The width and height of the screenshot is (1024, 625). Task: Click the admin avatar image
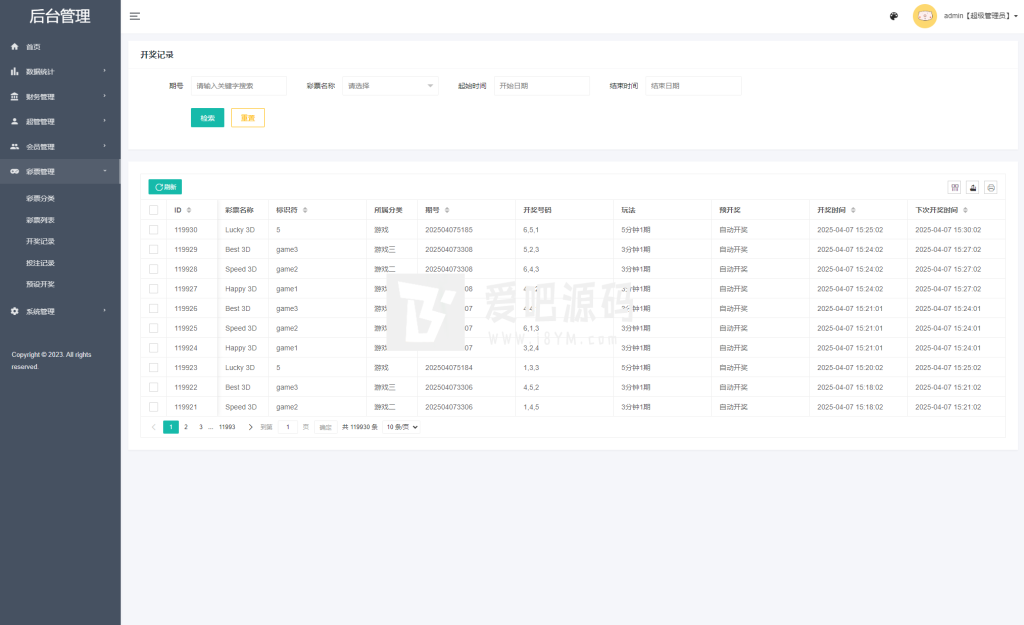(924, 16)
